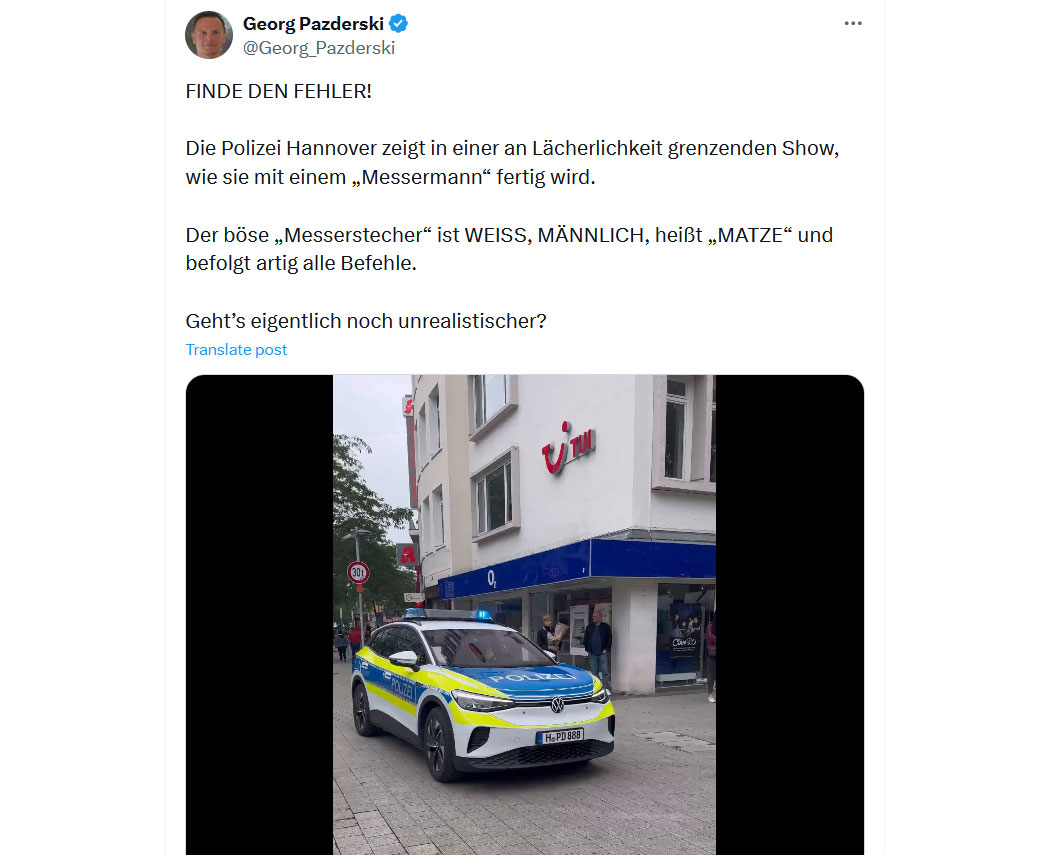The image size is (1050, 855).
Task: Click the O2 logo on blue storefront
Action: pos(492,578)
